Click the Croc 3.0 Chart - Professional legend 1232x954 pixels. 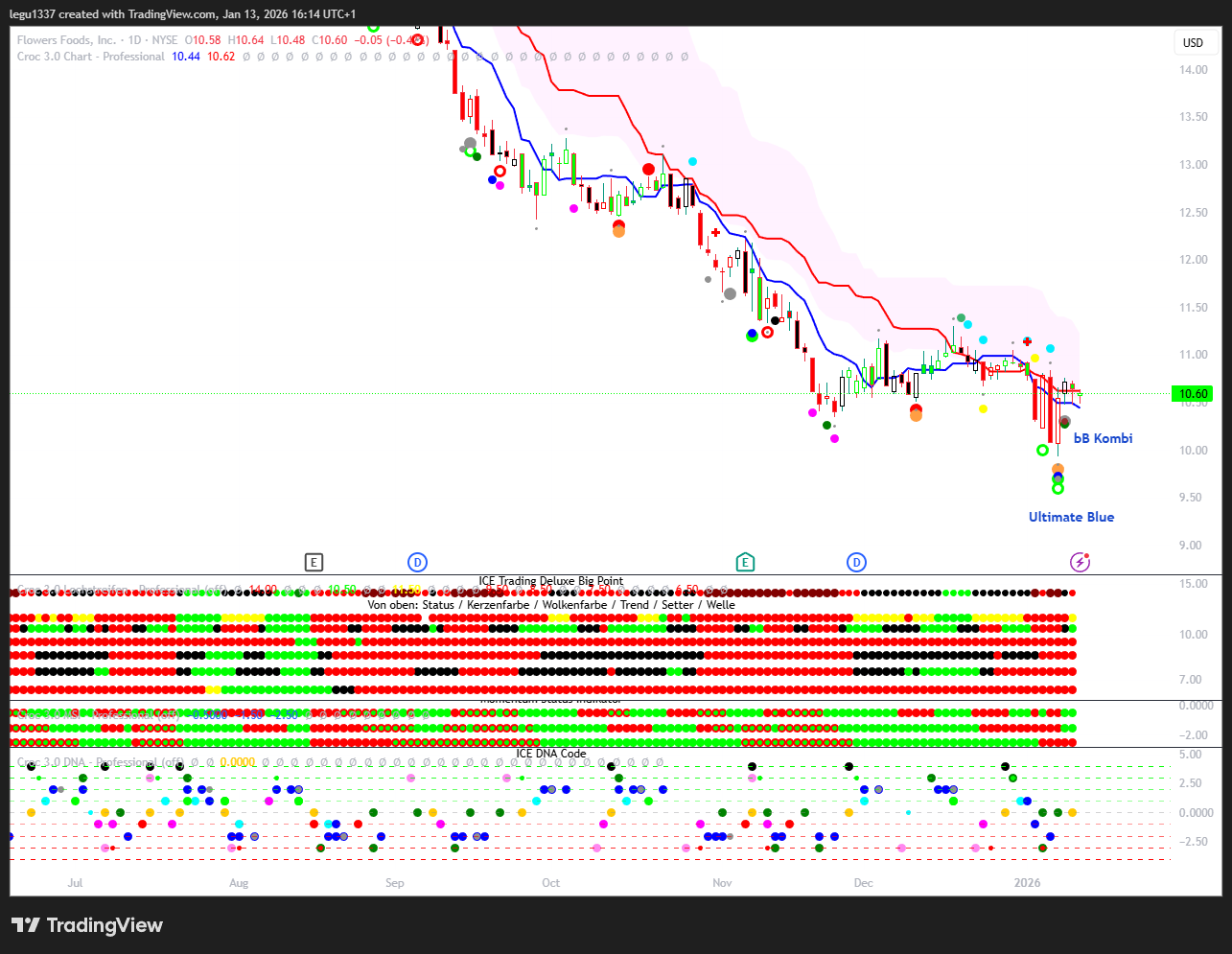[x=91, y=57]
